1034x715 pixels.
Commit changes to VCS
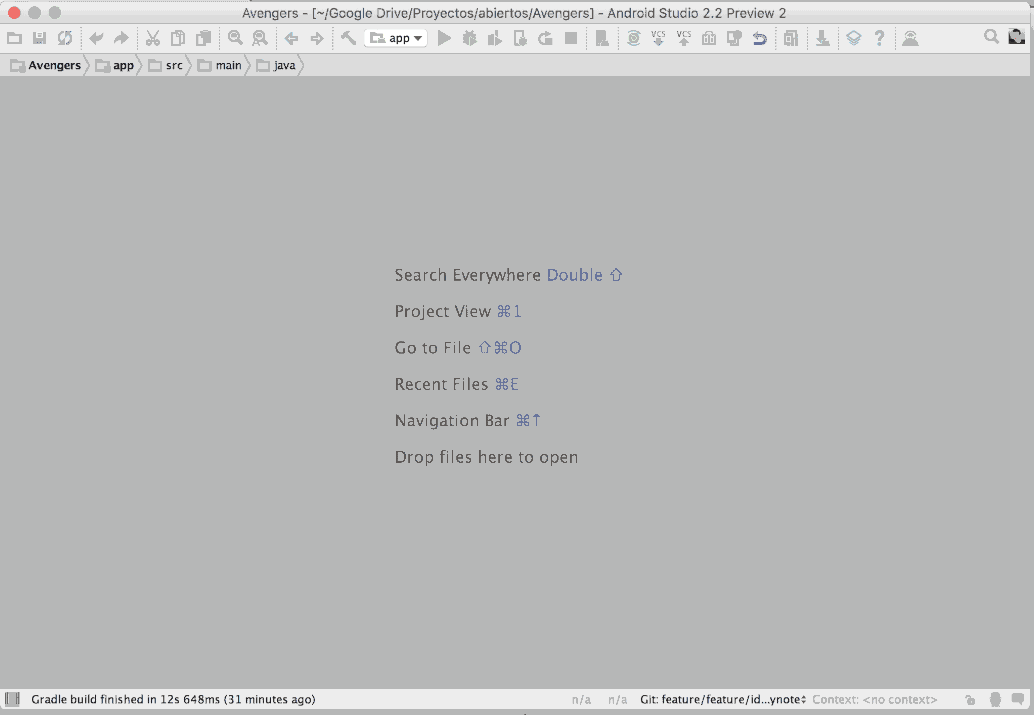[684, 38]
